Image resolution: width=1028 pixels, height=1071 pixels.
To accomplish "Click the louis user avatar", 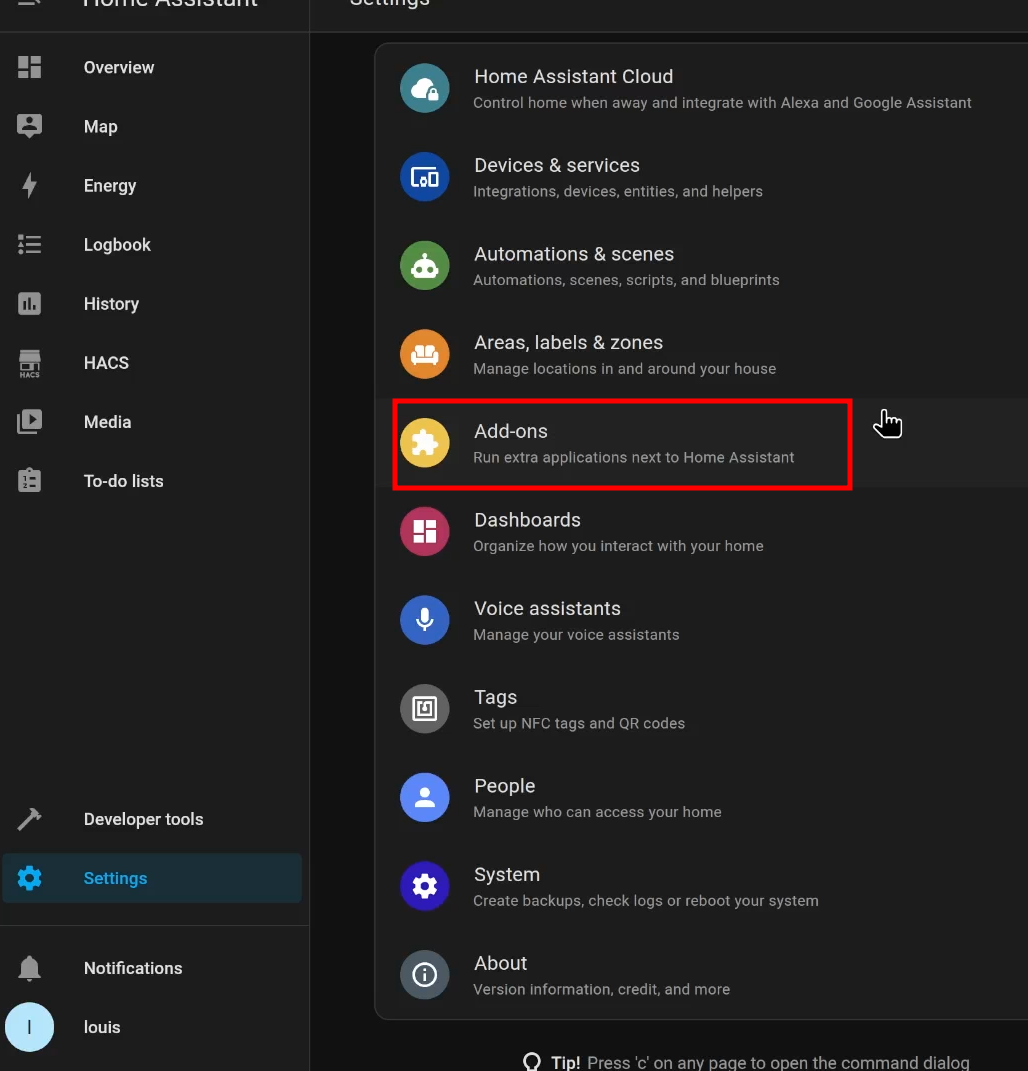I will click(29, 1027).
